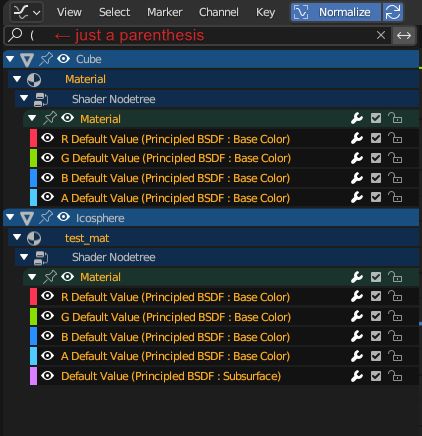Toggle the Normalize button
The image size is (422, 436).
336,12
